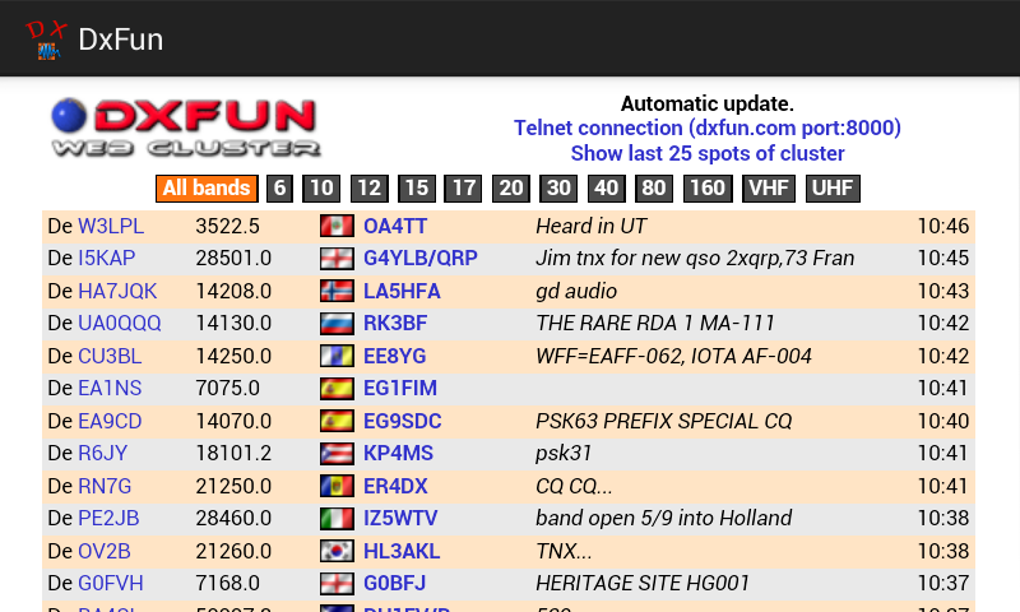Open DX callsign EE8YG

[394, 356]
